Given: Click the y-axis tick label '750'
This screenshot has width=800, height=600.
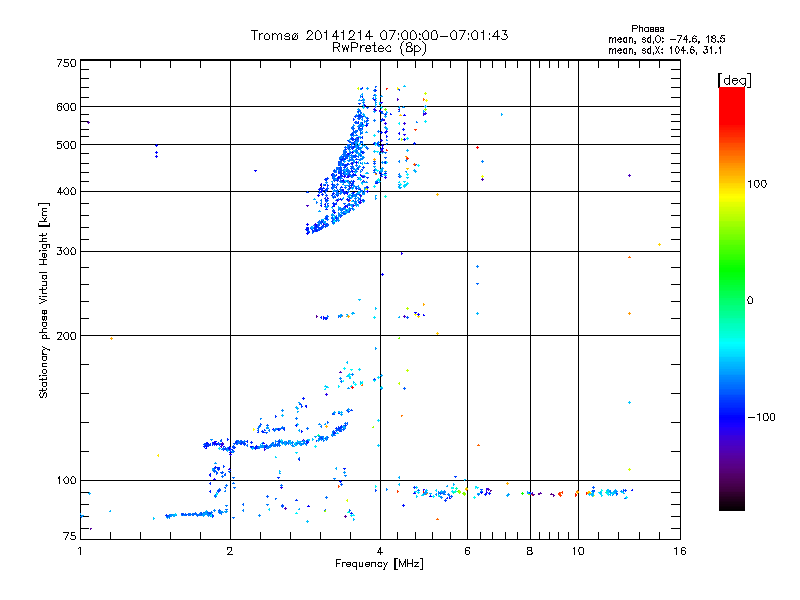Looking at the screenshot, I should [67, 63].
